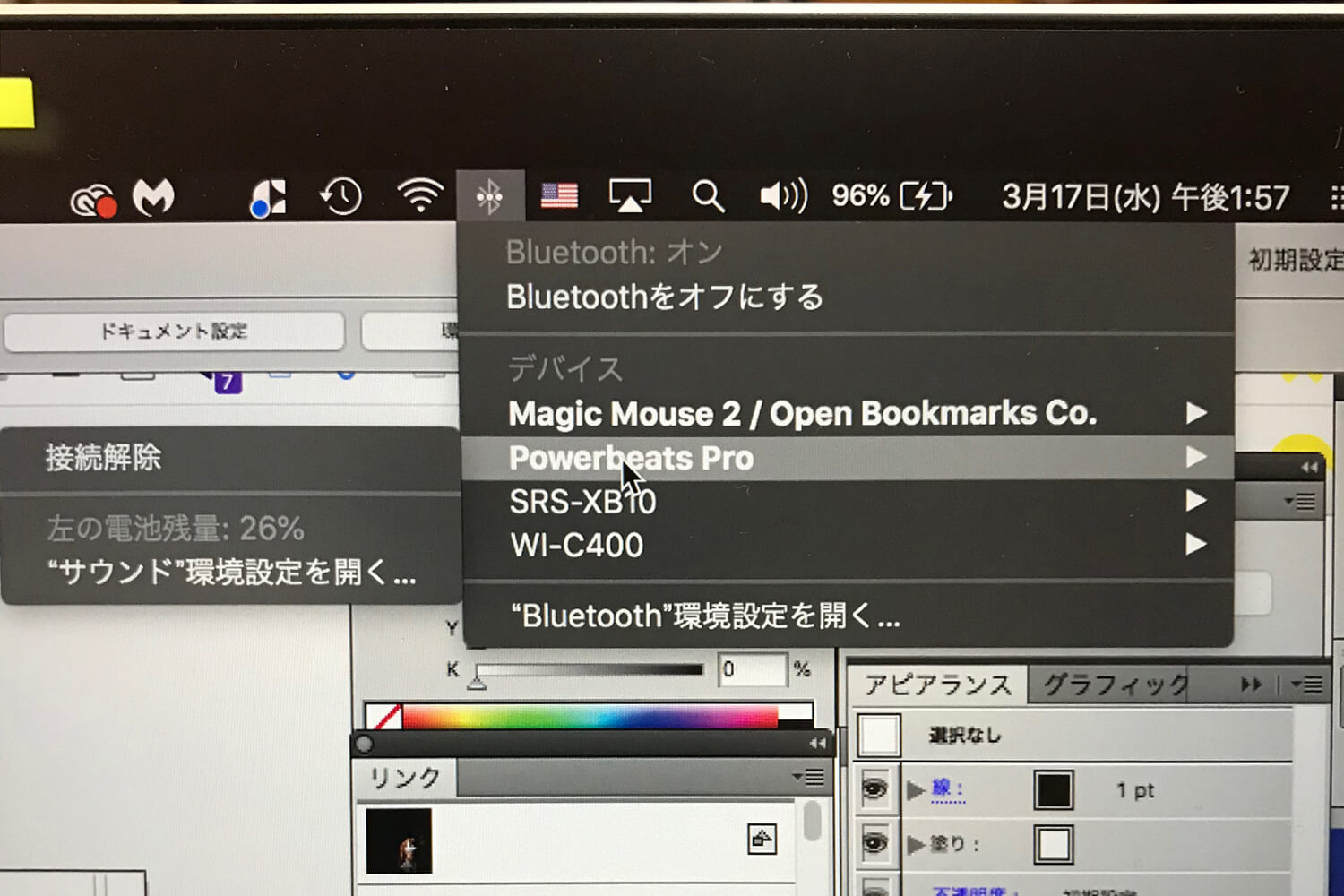This screenshot has width=1344, height=896.
Task: Click the ドキュメント設定 button
Action: [174, 332]
